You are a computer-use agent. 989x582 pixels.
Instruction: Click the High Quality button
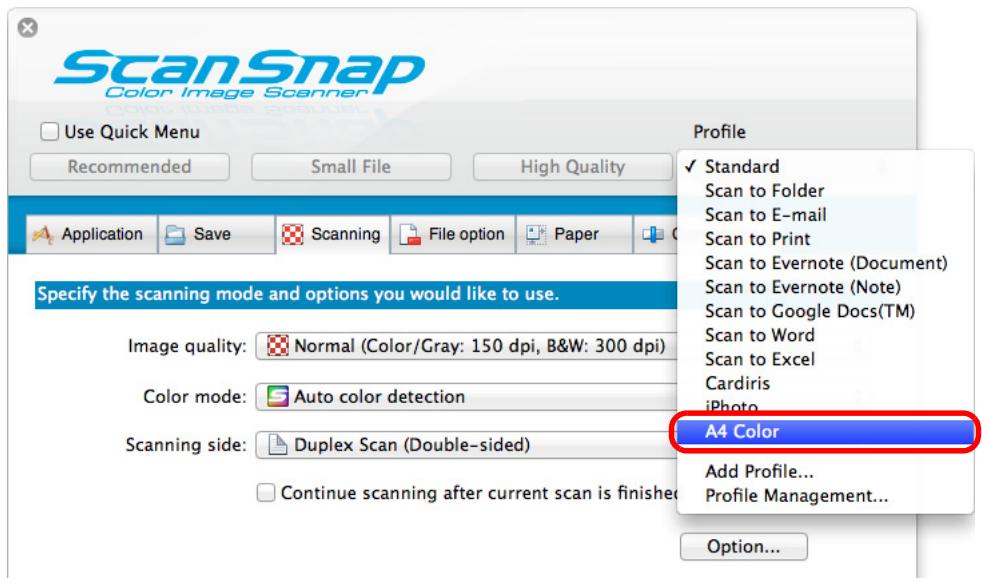point(573,166)
